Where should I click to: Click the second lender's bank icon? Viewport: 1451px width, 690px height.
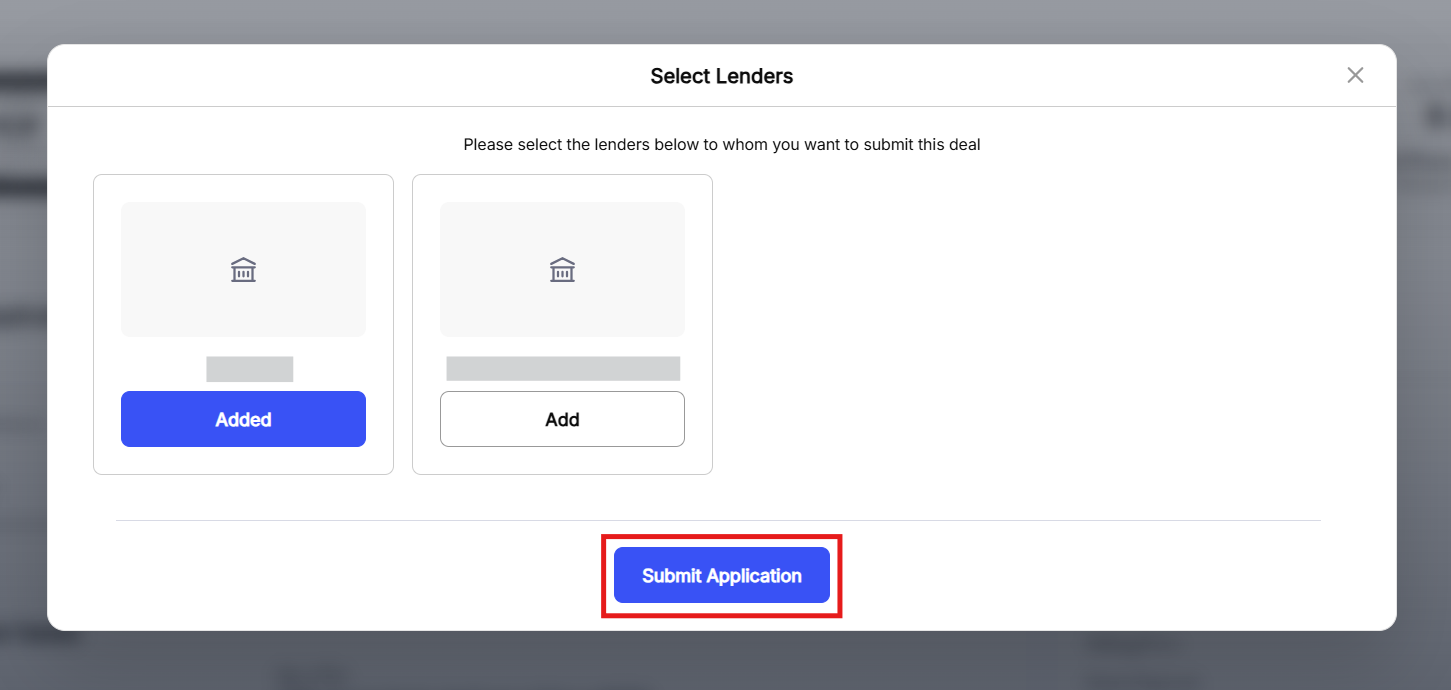[562, 270]
